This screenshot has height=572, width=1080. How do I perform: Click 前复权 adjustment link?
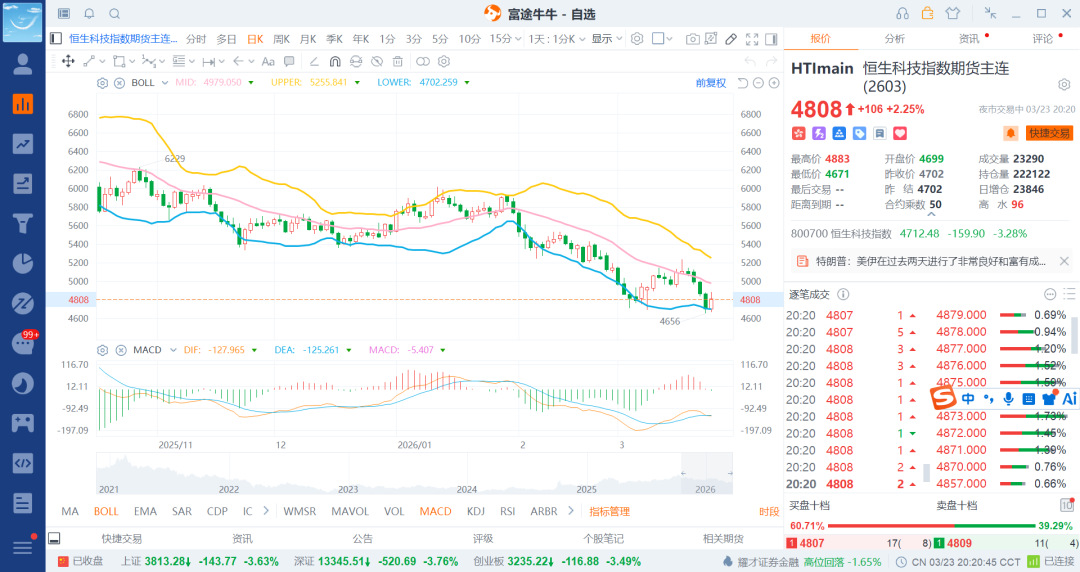[711, 83]
